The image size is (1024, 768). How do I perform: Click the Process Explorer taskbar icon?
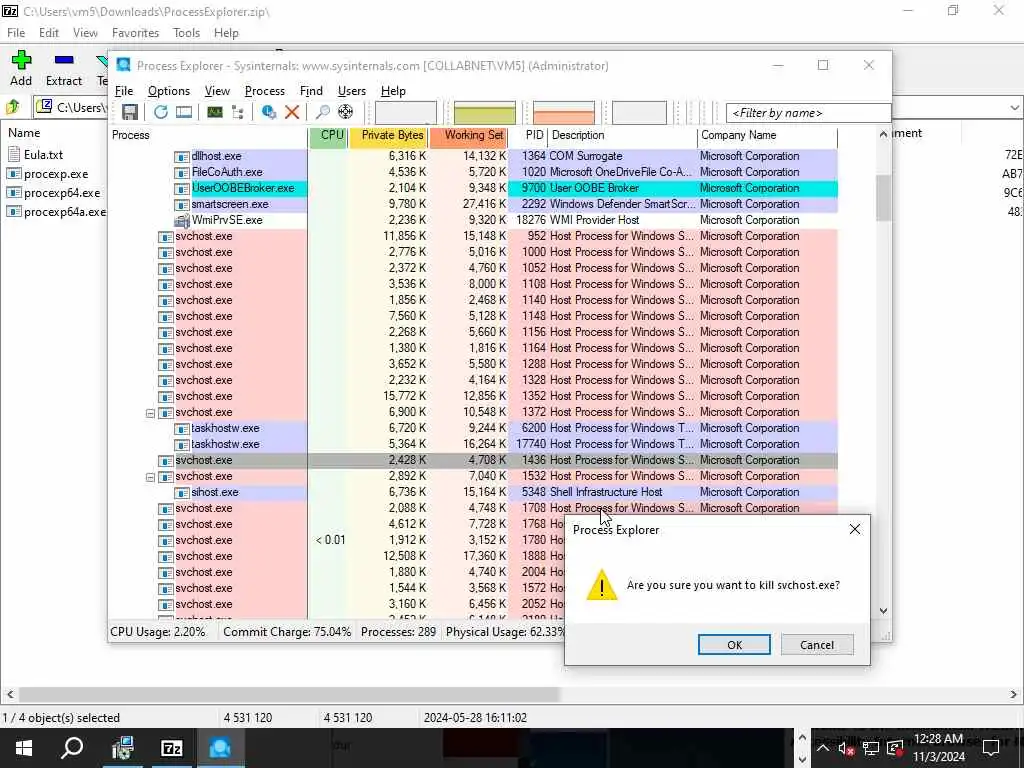220,748
